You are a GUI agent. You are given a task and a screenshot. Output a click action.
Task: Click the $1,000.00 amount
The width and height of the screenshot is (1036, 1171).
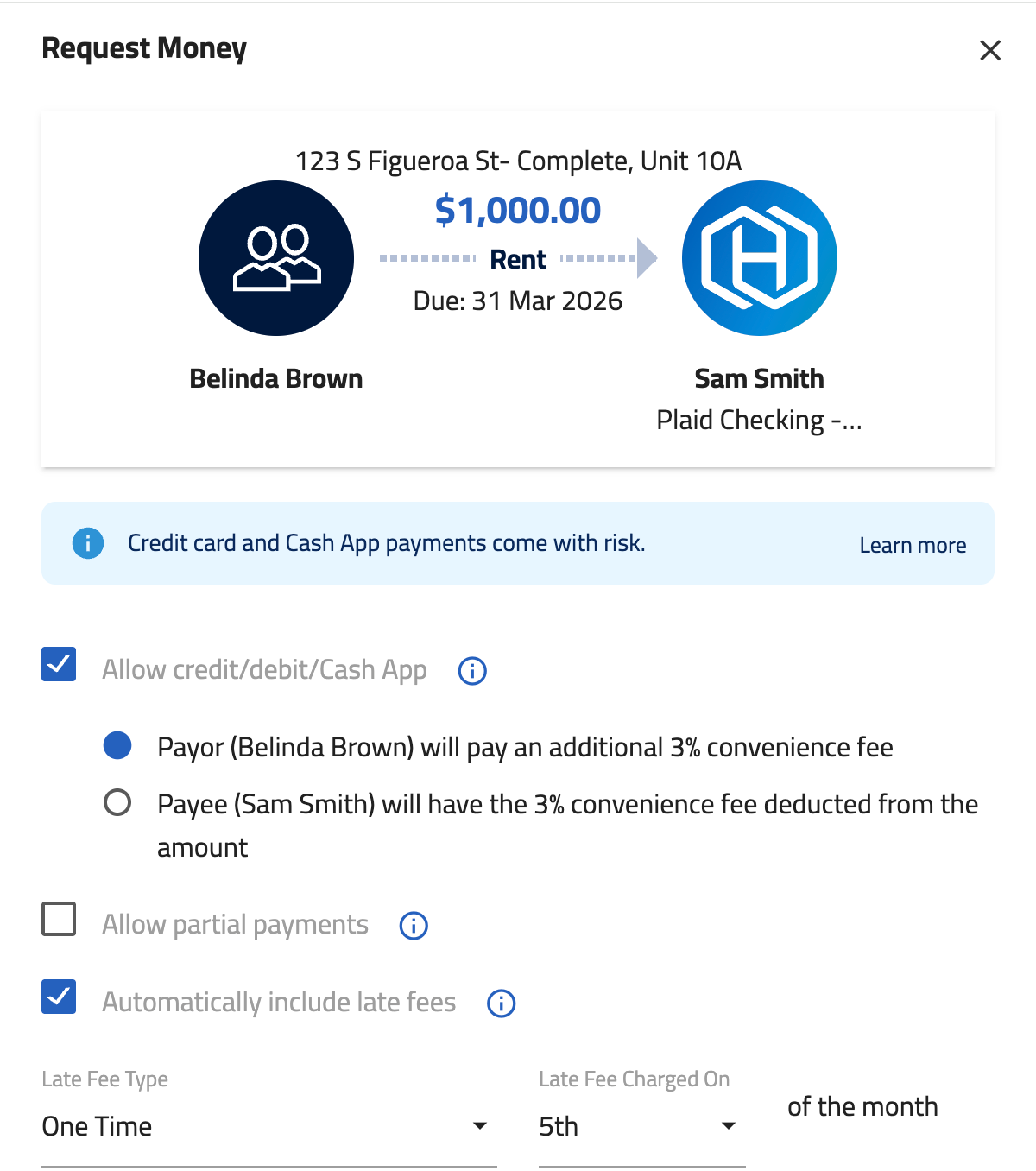(518, 210)
